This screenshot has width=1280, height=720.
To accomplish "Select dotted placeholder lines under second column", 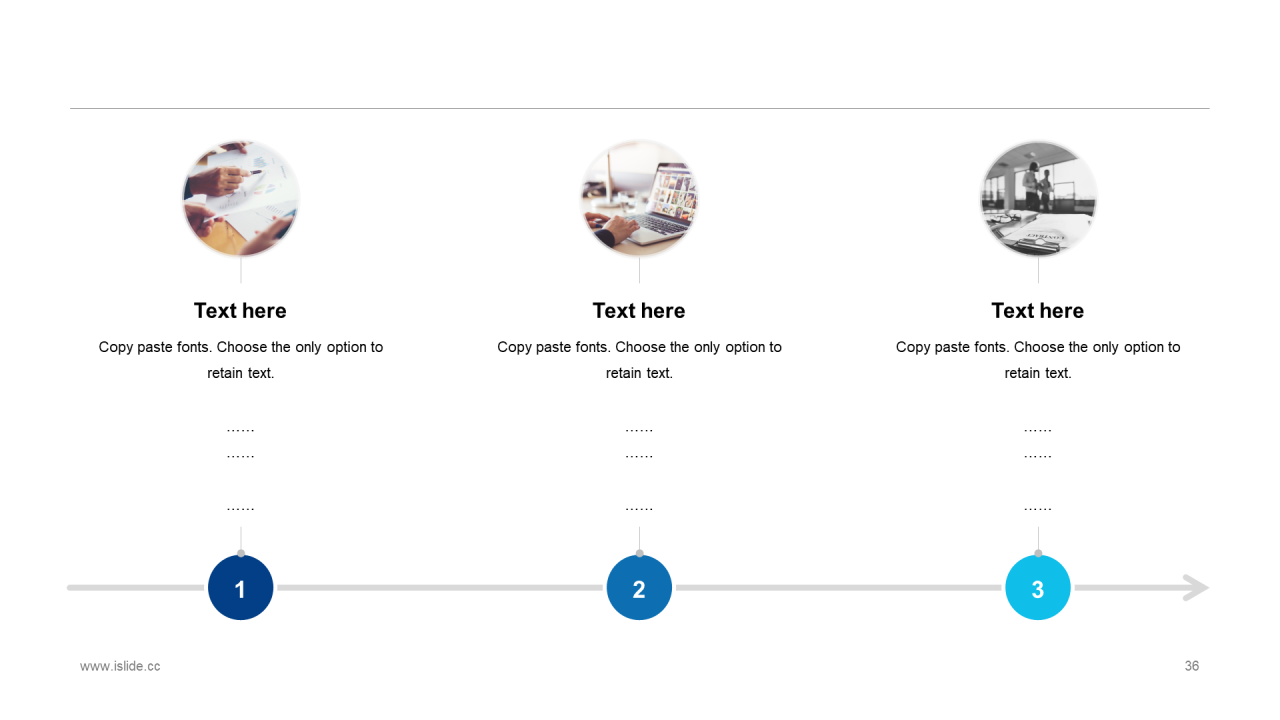I will click(x=639, y=469).
